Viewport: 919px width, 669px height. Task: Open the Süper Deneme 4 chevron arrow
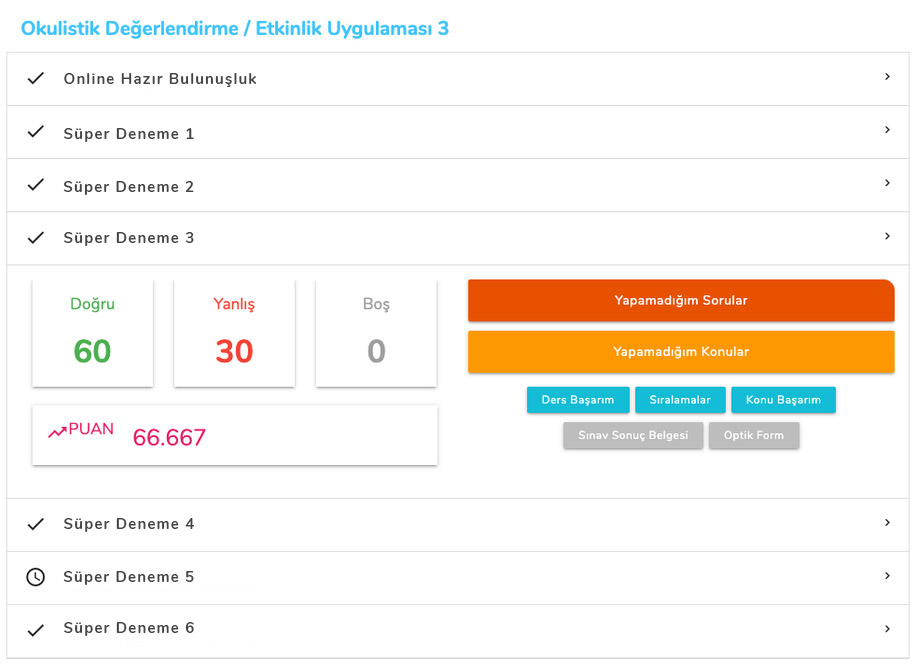(x=887, y=522)
